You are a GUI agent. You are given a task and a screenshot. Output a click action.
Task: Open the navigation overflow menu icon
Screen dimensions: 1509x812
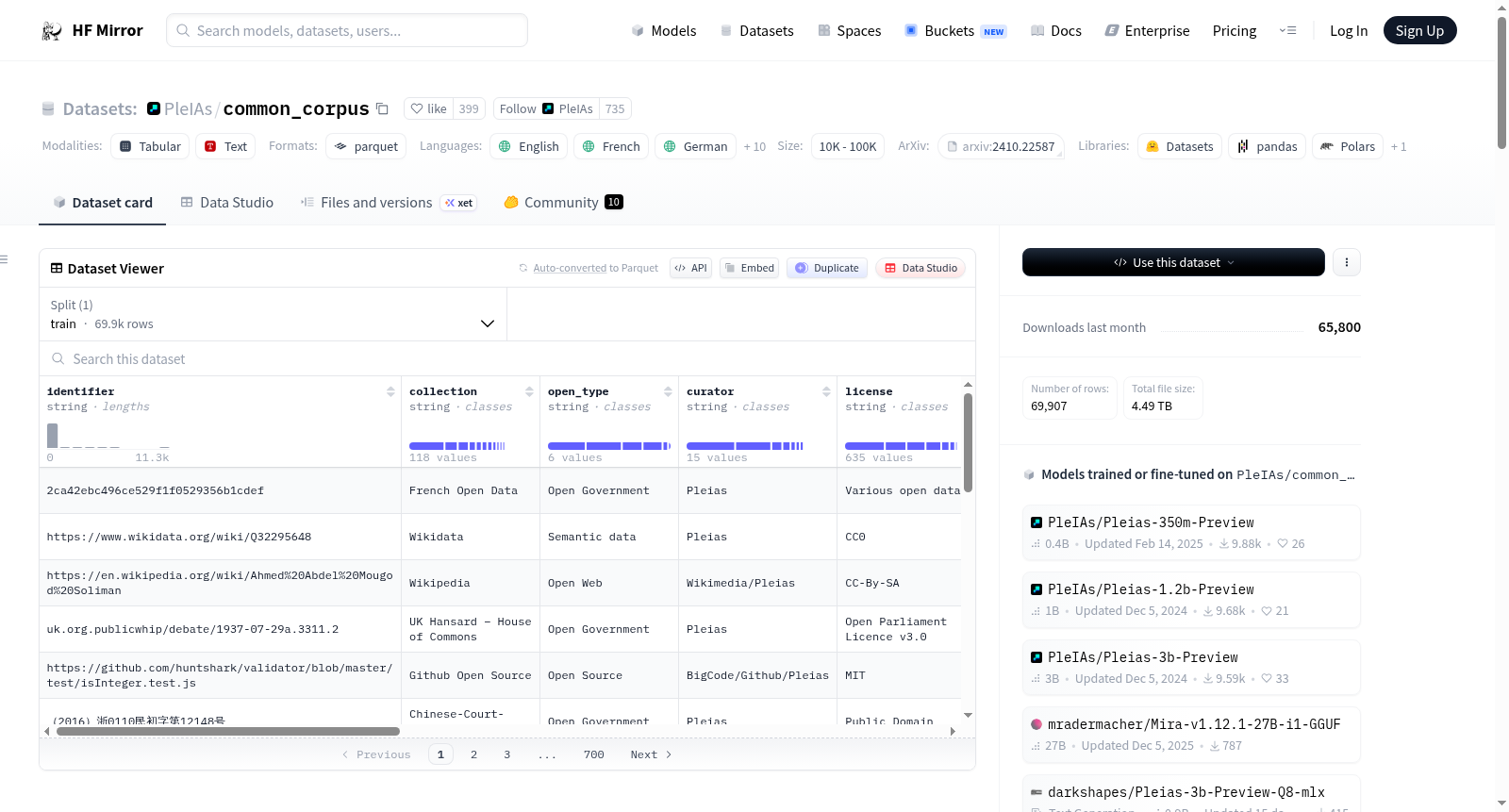(1287, 31)
